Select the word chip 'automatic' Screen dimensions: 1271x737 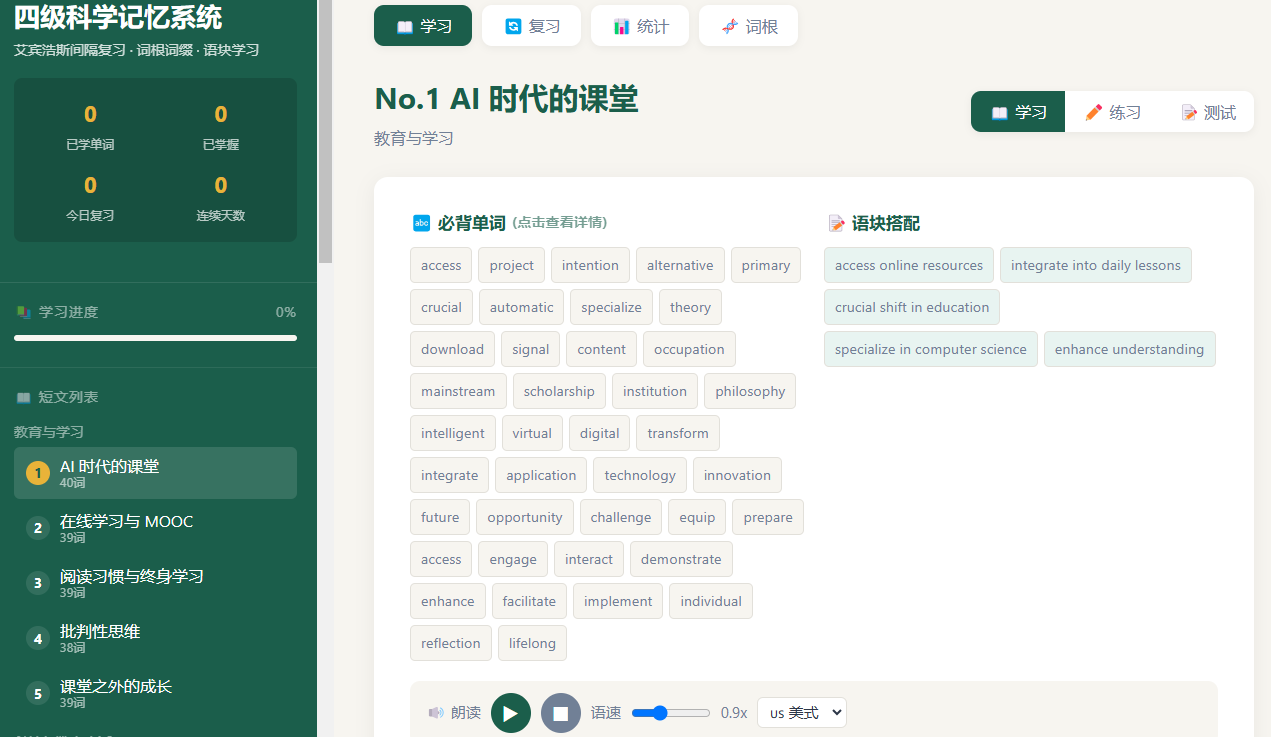coord(521,307)
